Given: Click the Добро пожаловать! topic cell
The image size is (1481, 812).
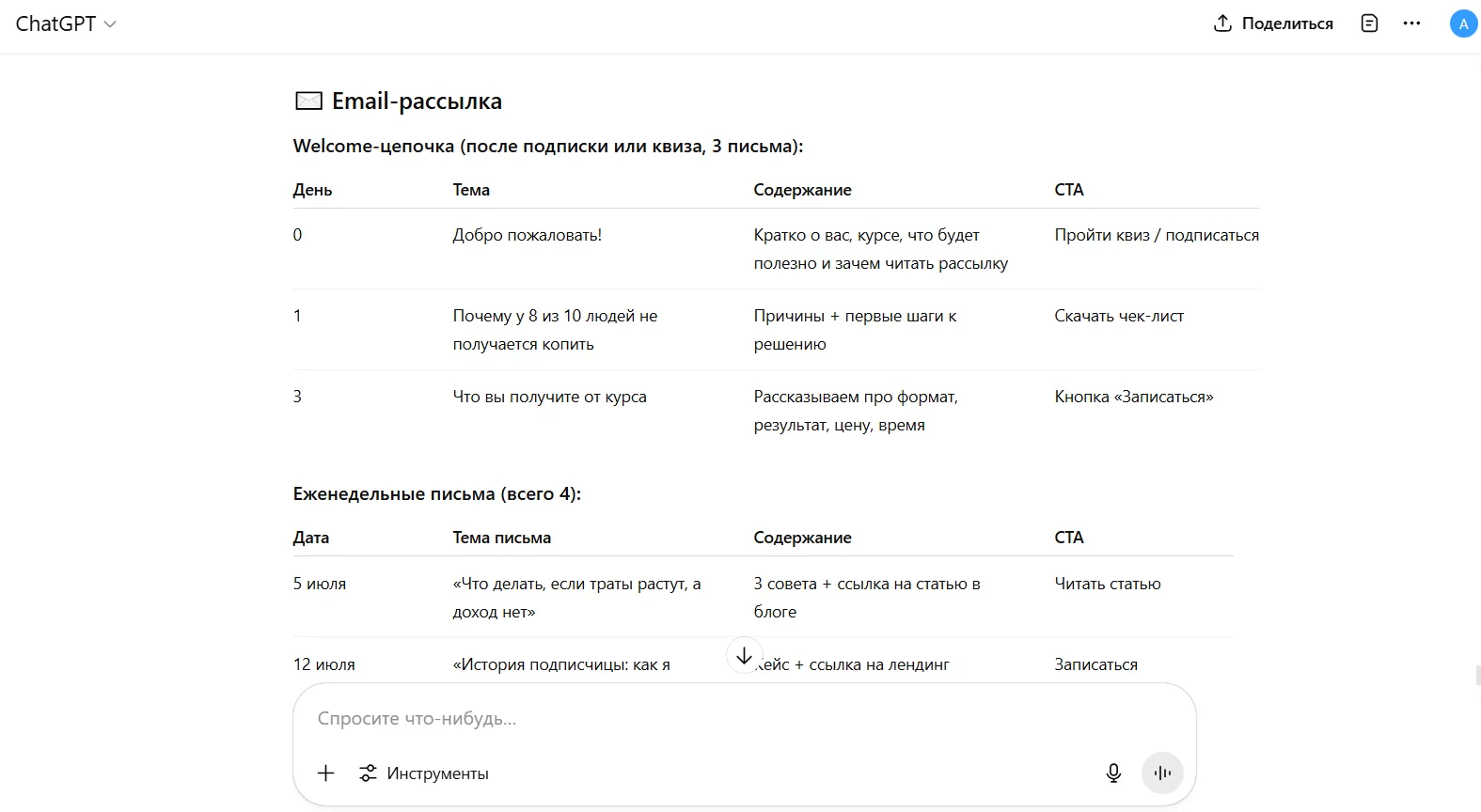Looking at the screenshot, I should coord(528,235).
